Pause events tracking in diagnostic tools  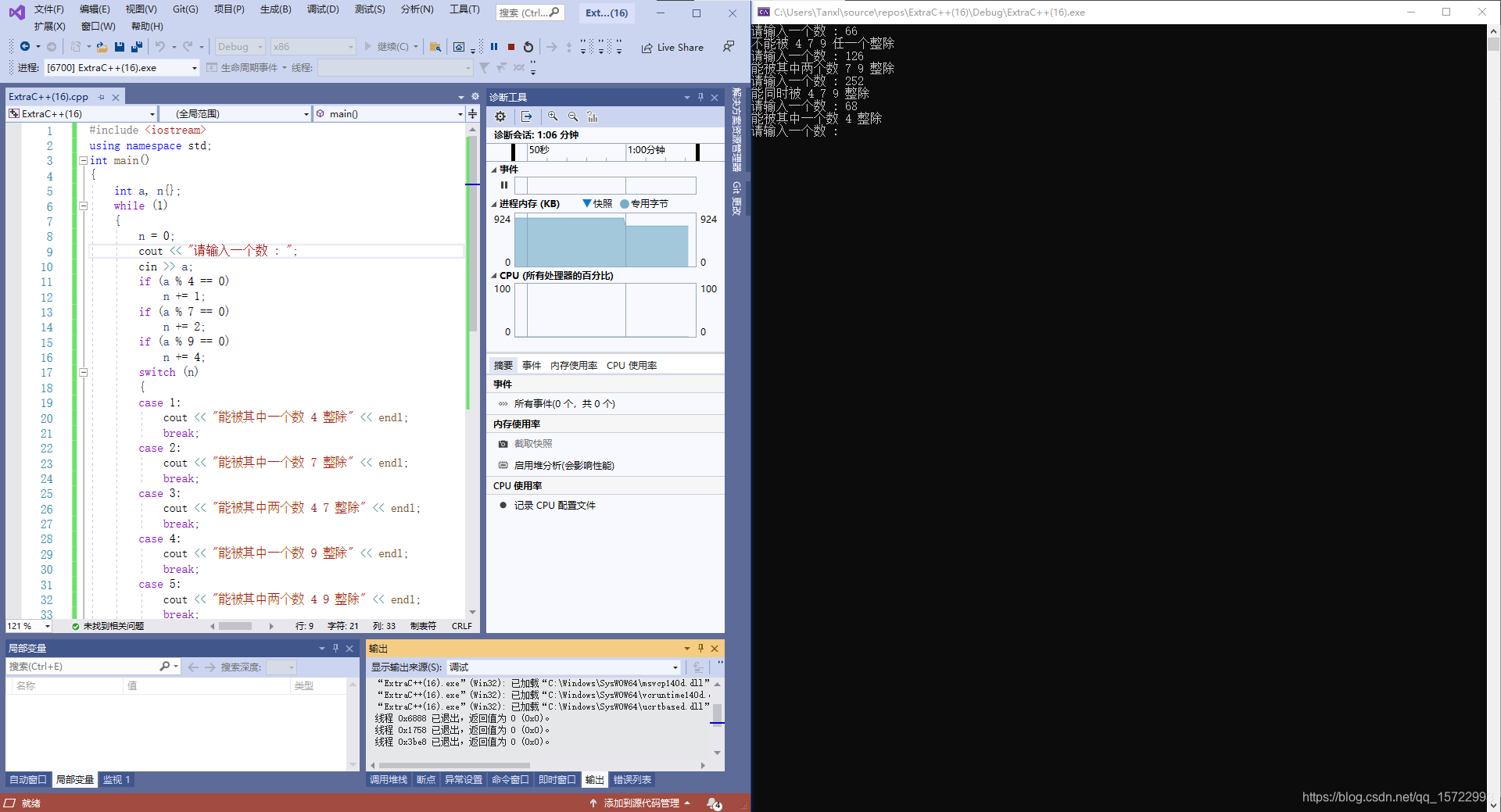tap(504, 185)
